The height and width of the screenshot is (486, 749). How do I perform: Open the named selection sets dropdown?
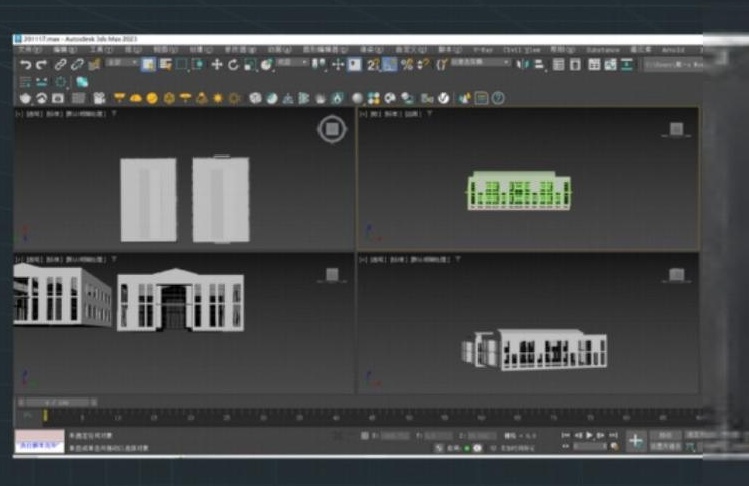[x=480, y=63]
